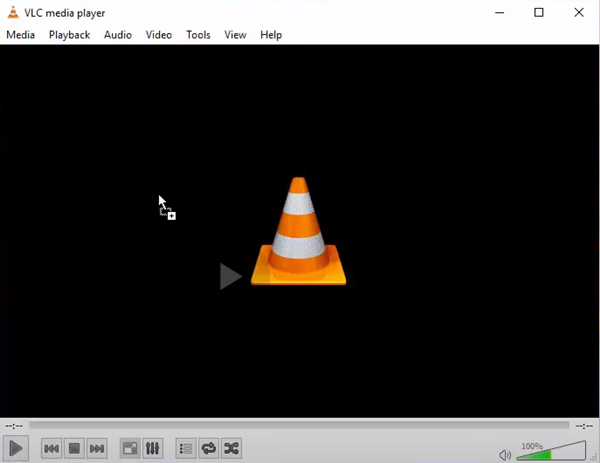Mute audio via speaker icon
The height and width of the screenshot is (463, 600).
coord(505,455)
